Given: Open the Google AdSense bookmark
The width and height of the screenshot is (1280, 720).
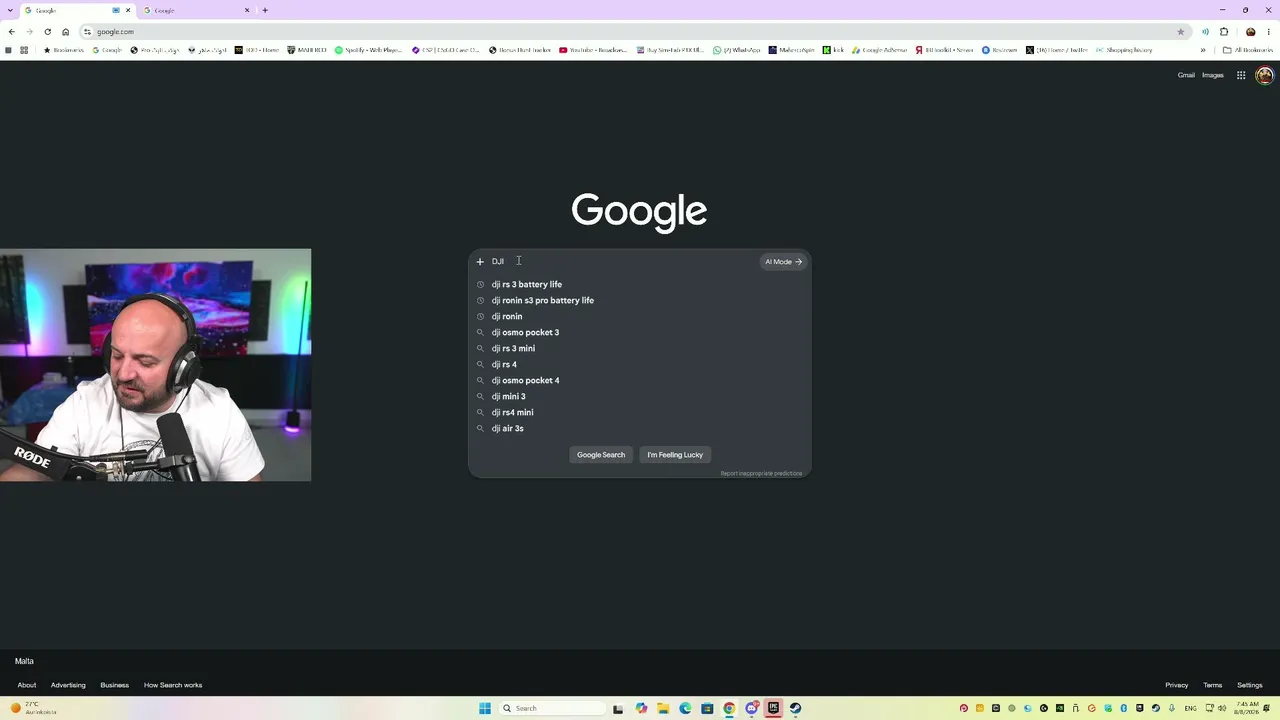Looking at the screenshot, I should pos(880,50).
